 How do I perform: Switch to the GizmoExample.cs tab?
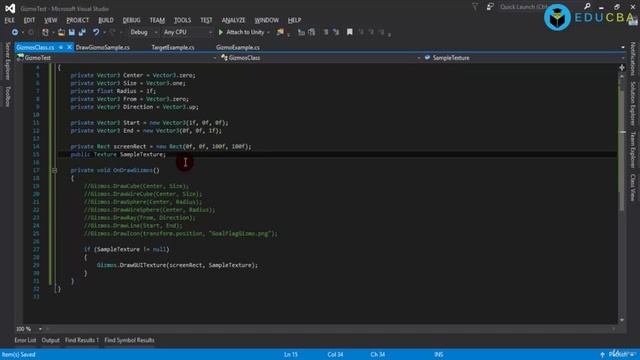pos(238,47)
